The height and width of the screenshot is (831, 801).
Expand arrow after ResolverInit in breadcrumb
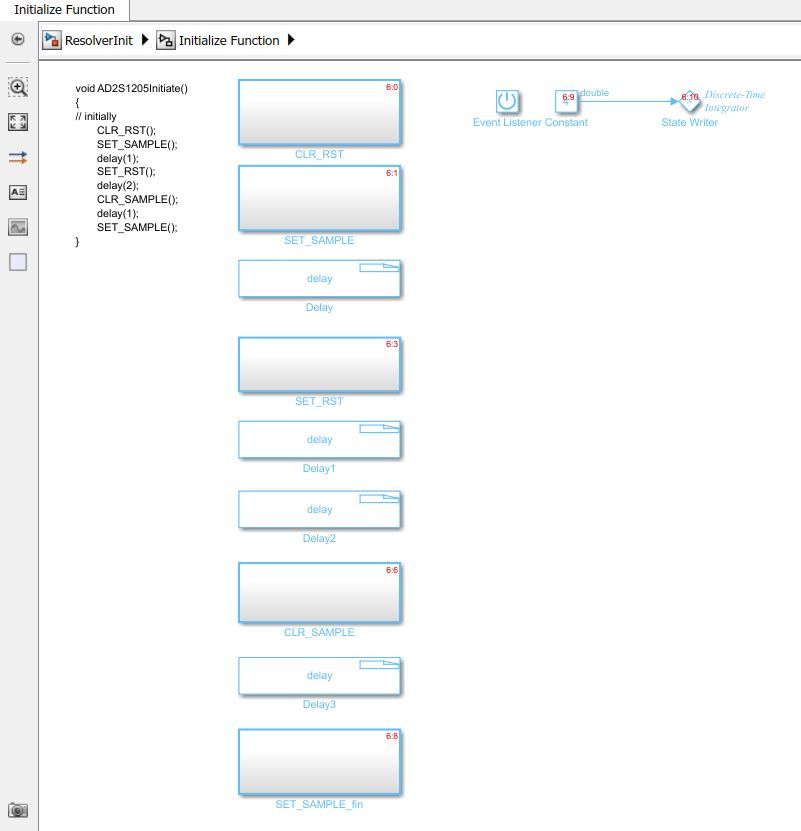pyautogui.click(x=145, y=40)
